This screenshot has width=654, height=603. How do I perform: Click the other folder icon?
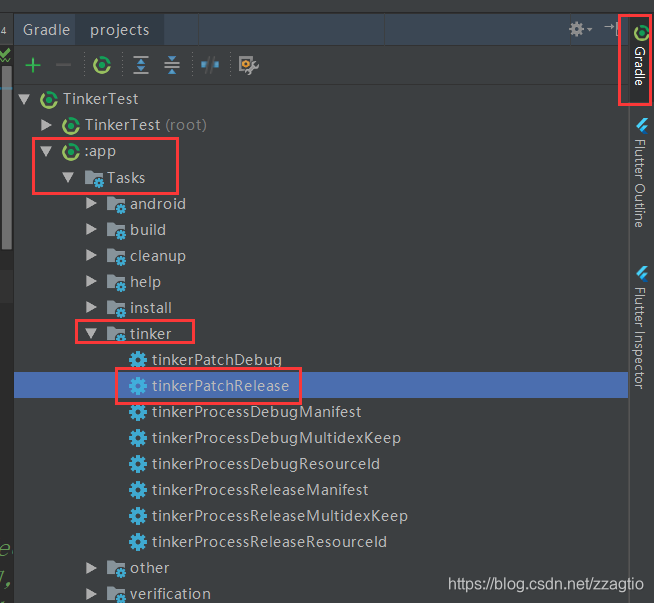pos(116,569)
